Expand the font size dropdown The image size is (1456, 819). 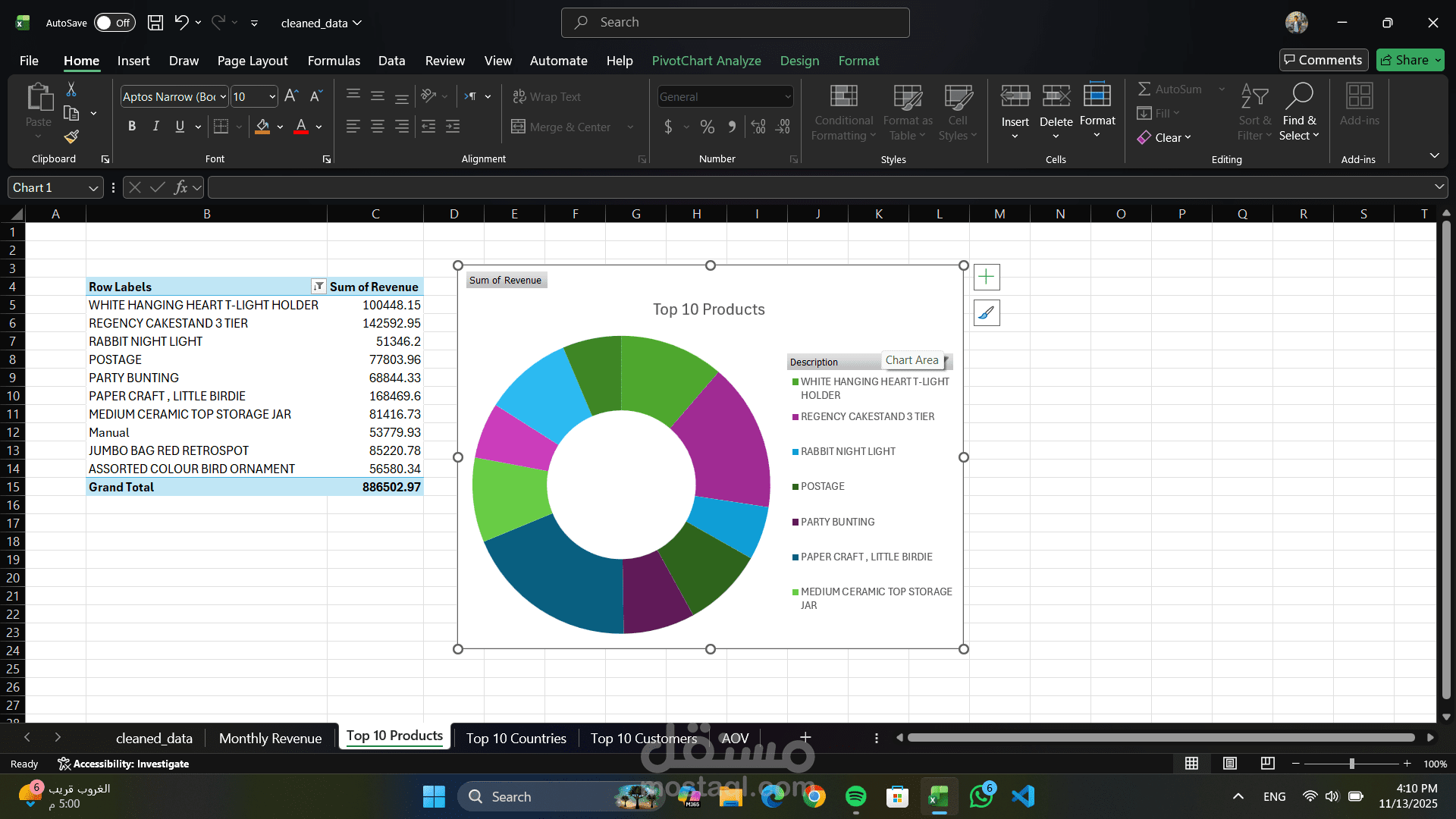click(272, 96)
